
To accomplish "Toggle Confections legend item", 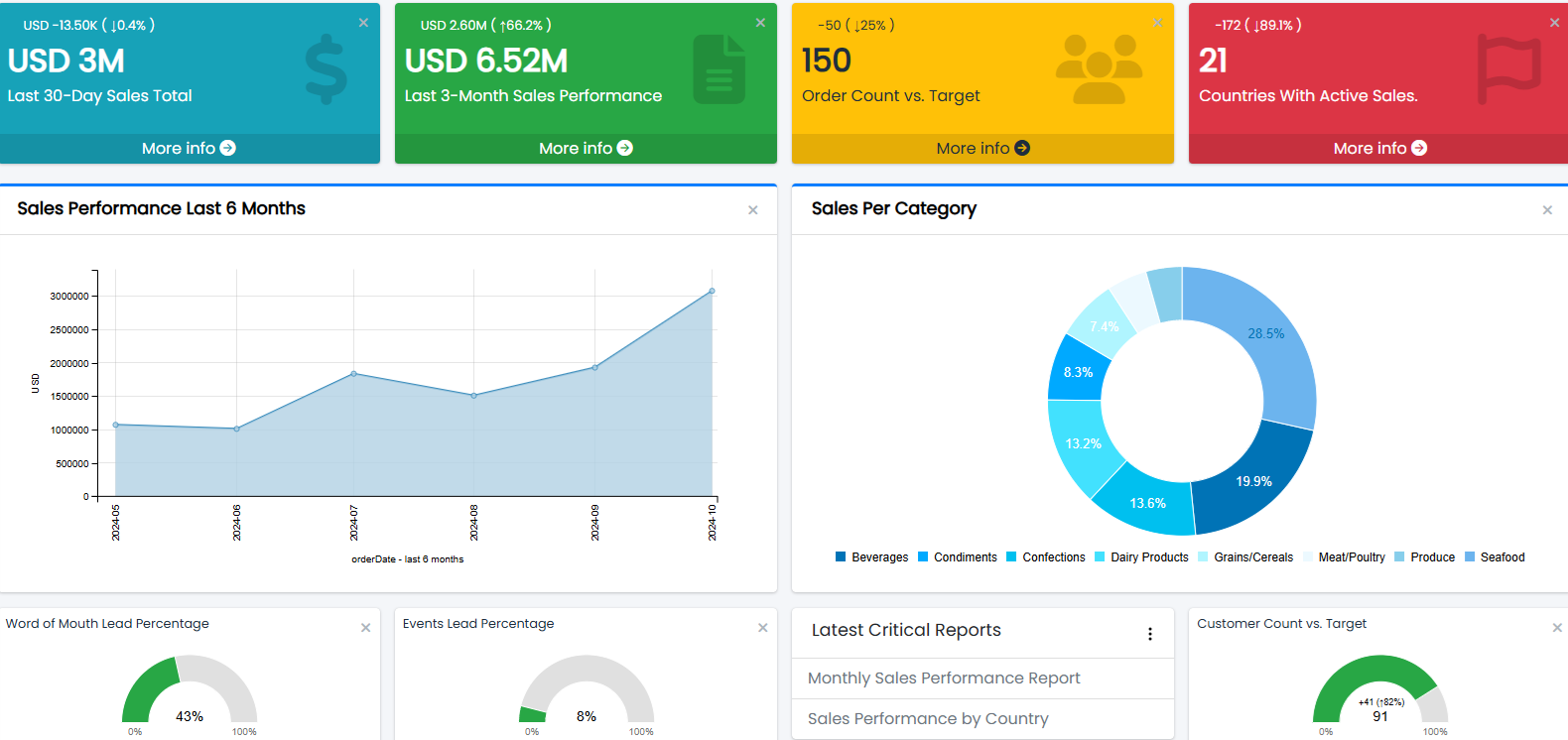I will point(1046,557).
